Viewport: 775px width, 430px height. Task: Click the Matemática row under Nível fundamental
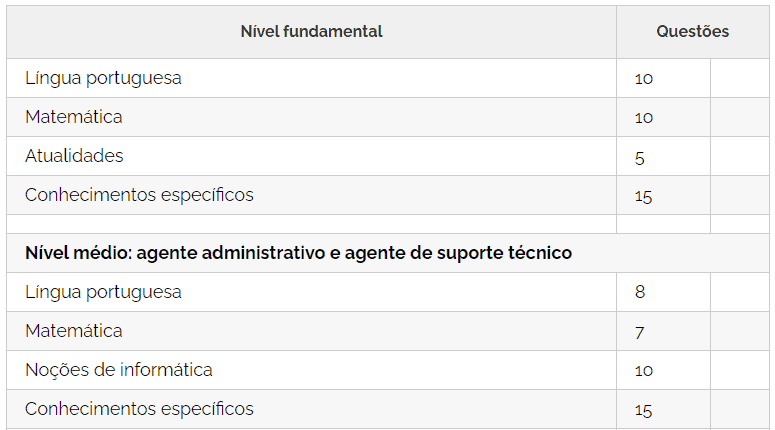pyautogui.click(x=388, y=117)
